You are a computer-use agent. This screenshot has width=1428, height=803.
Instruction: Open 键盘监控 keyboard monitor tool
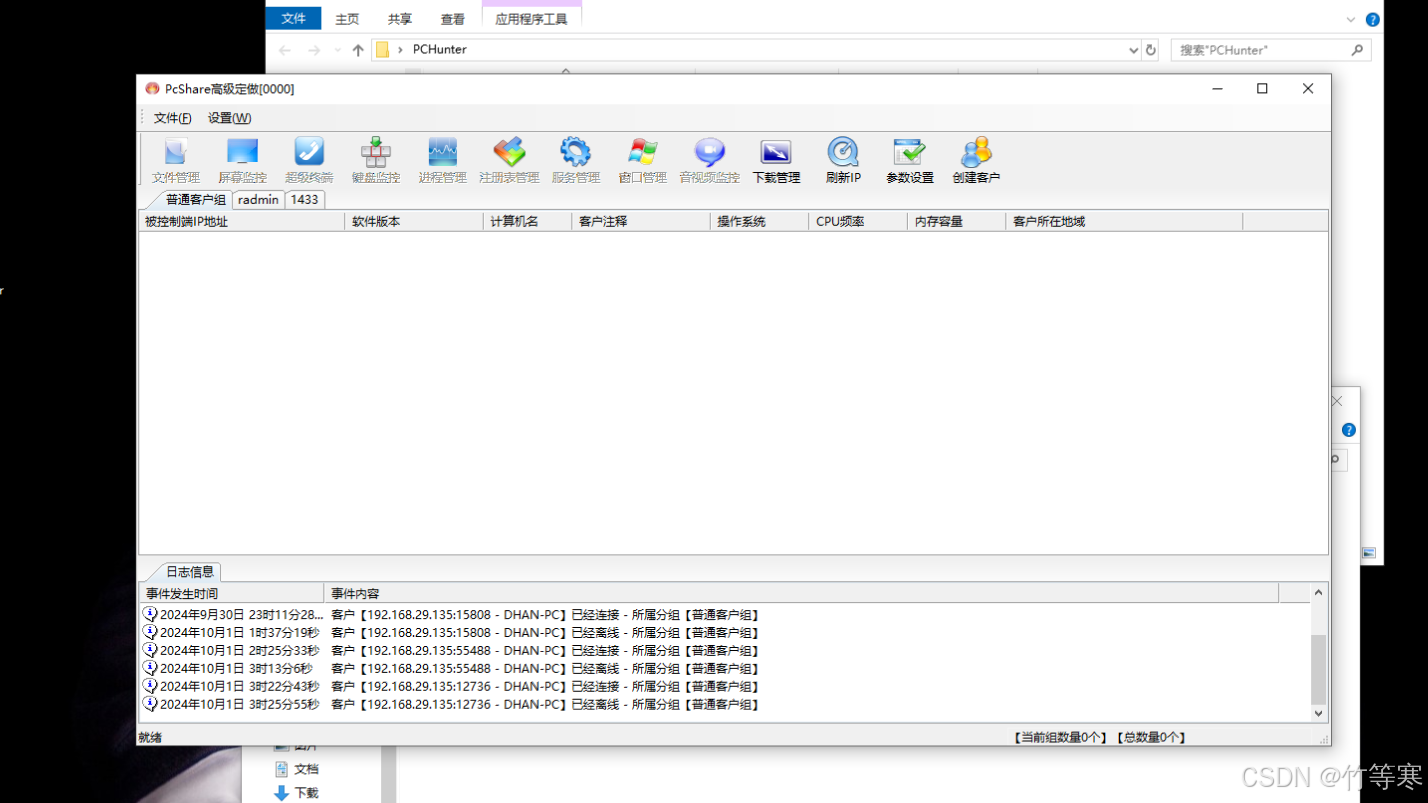click(376, 161)
